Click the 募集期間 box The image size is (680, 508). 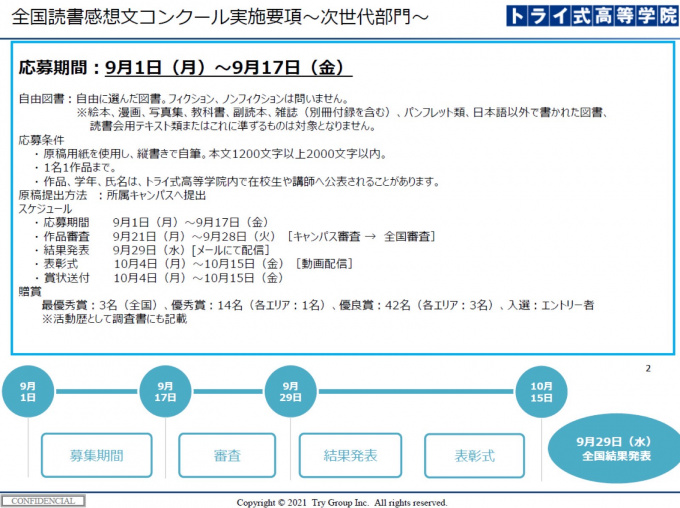pyautogui.click(x=97, y=455)
